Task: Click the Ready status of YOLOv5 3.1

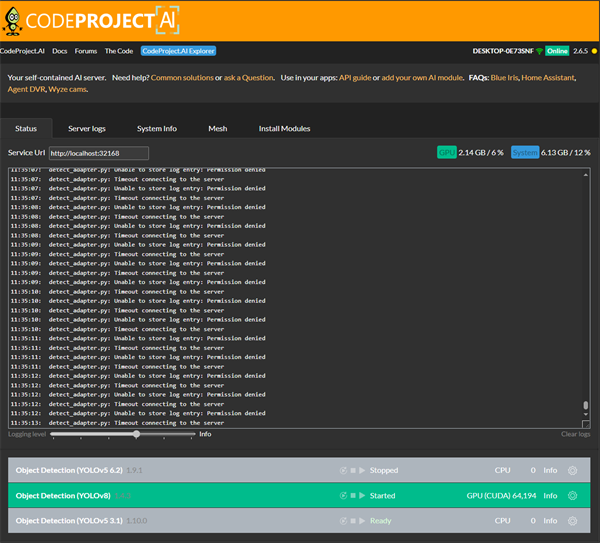Action: coord(380,521)
